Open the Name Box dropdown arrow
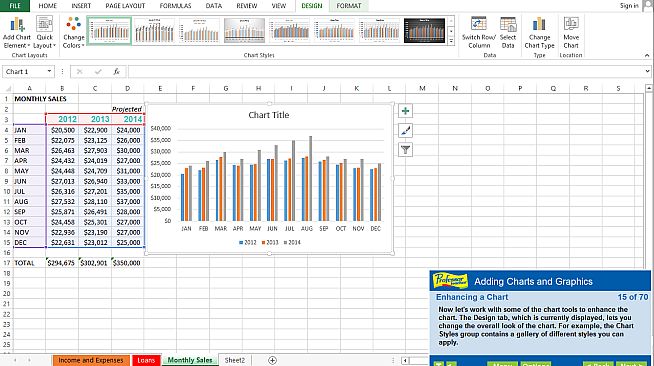The height and width of the screenshot is (366, 654). (x=49, y=71)
